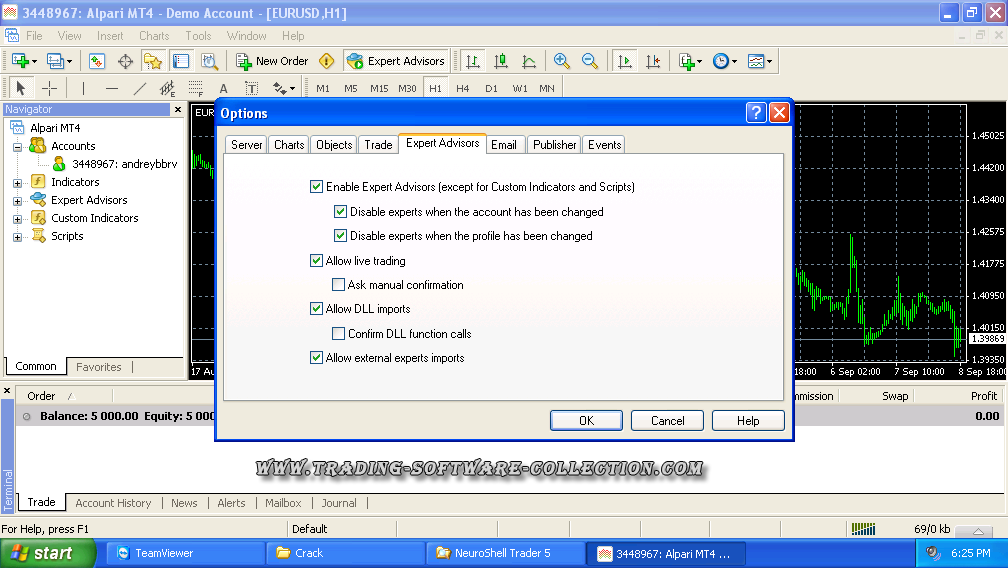The image size is (1008, 568).
Task: Switch to the Charts options tab
Action: pyautogui.click(x=289, y=145)
